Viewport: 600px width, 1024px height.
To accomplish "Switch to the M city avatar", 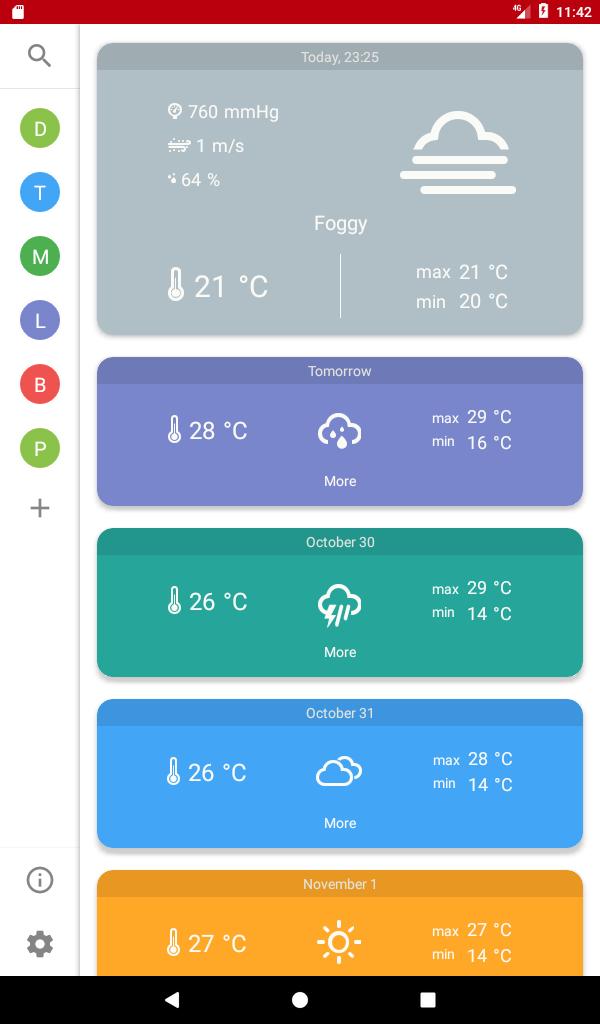I will point(40,256).
